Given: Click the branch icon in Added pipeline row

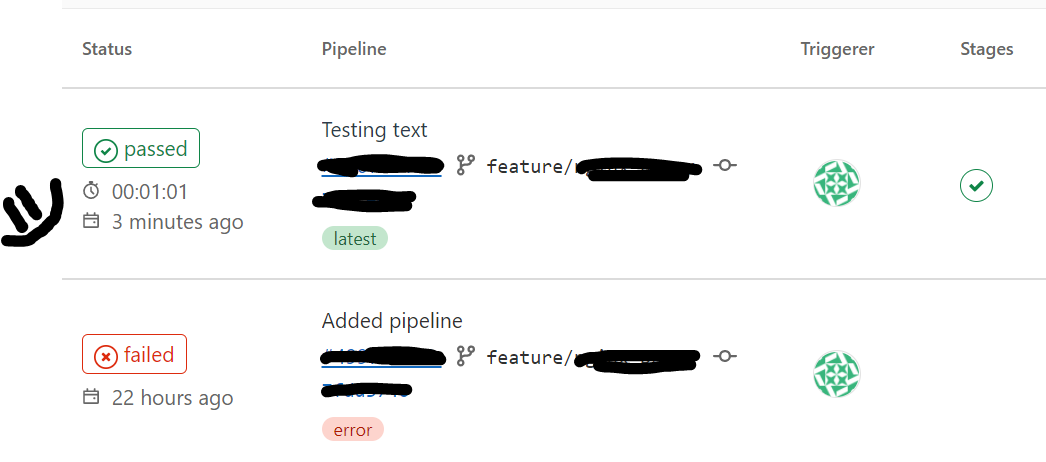Looking at the screenshot, I should coord(466,357).
